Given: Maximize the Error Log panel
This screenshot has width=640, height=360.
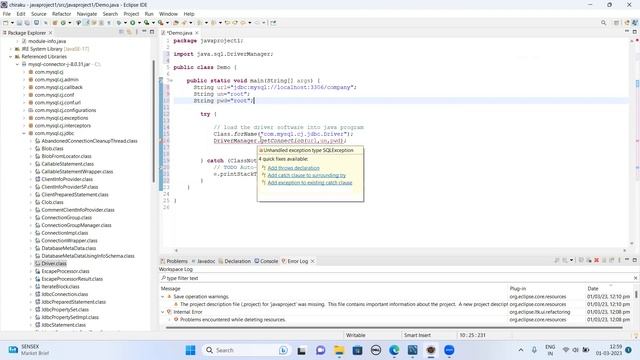Looking at the screenshot, I should pyautogui.click(x=635, y=260).
